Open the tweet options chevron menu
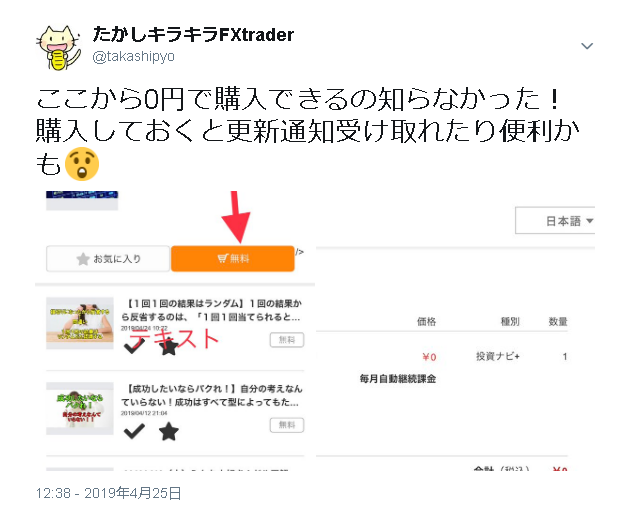The height and width of the screenshot is (512, 628). [x=587, y=46]
